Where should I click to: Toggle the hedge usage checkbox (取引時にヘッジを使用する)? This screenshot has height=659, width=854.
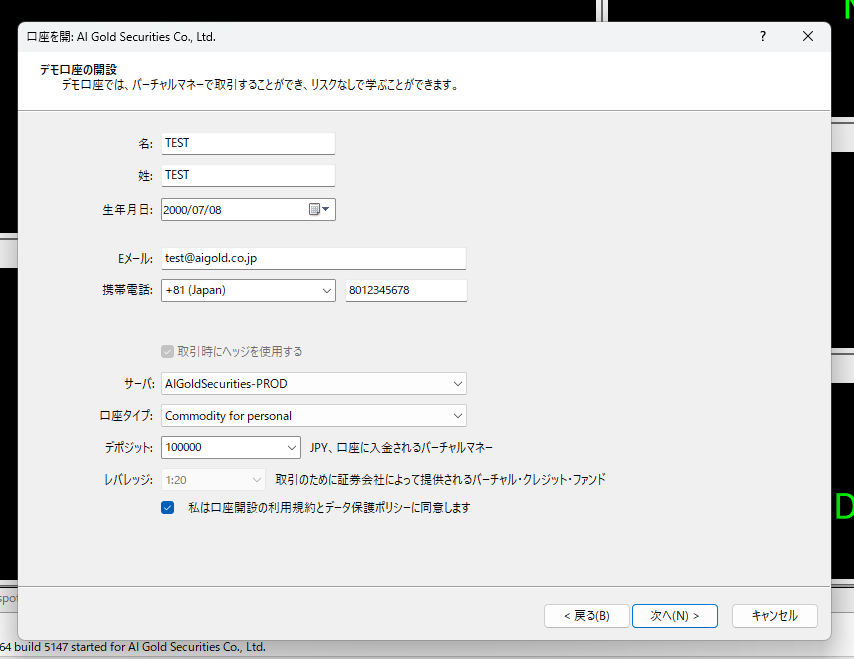[x=167, y=351]
